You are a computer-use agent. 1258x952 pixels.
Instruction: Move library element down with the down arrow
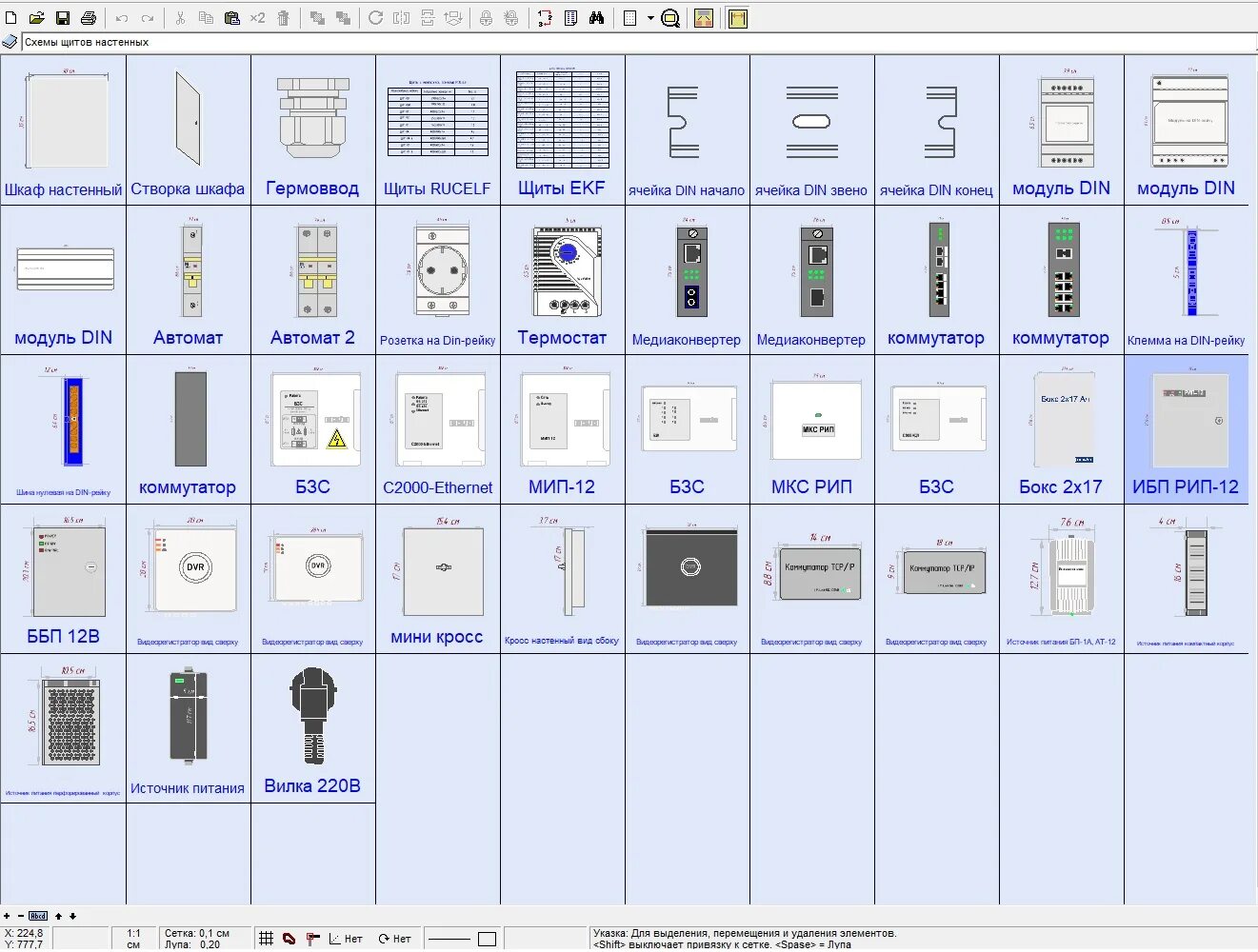72,916
